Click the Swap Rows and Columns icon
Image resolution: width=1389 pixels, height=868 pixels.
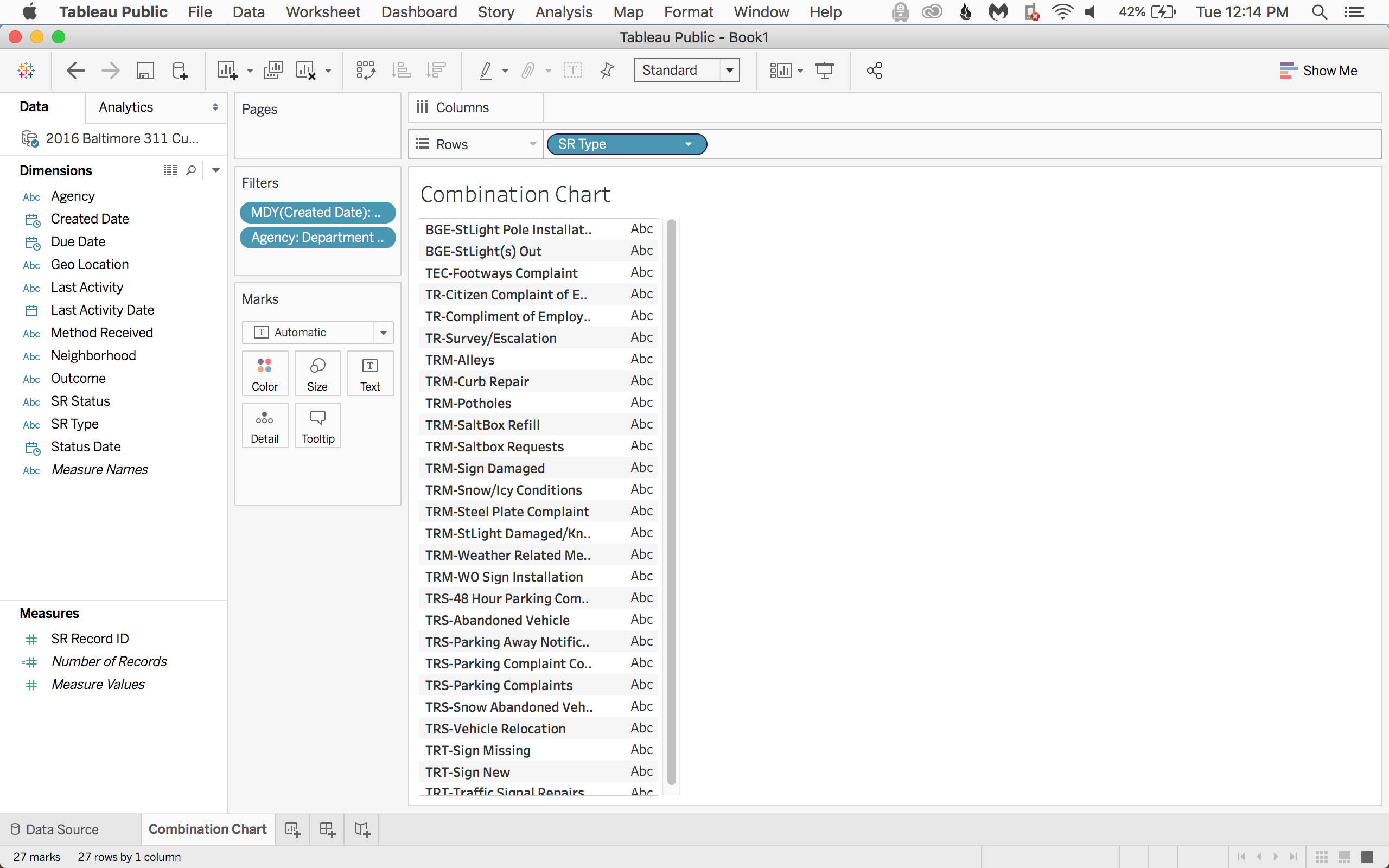pos(366,71)
